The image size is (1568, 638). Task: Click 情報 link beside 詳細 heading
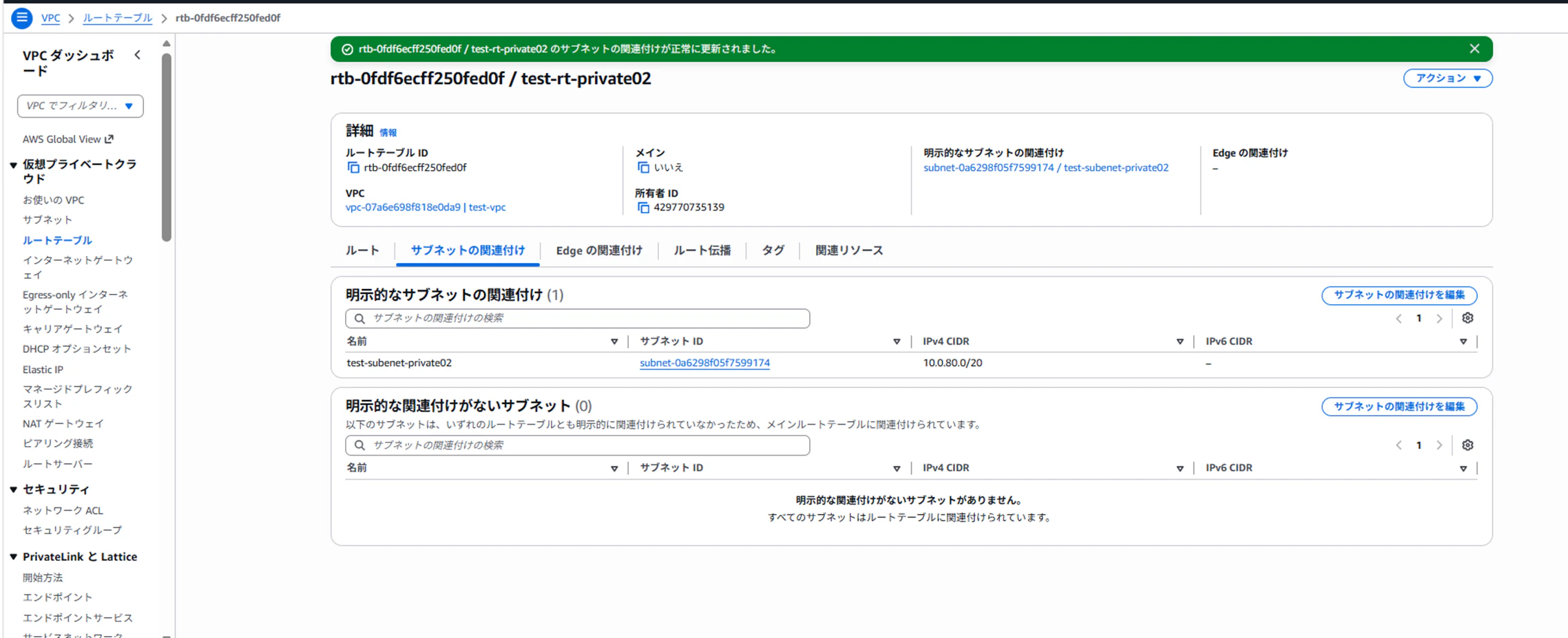388,132
